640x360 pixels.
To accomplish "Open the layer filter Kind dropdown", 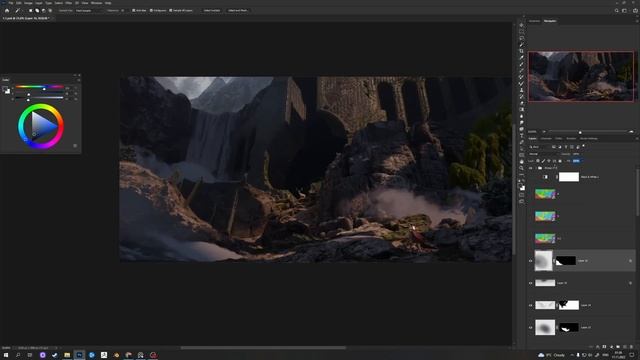I will pos(539,147).
